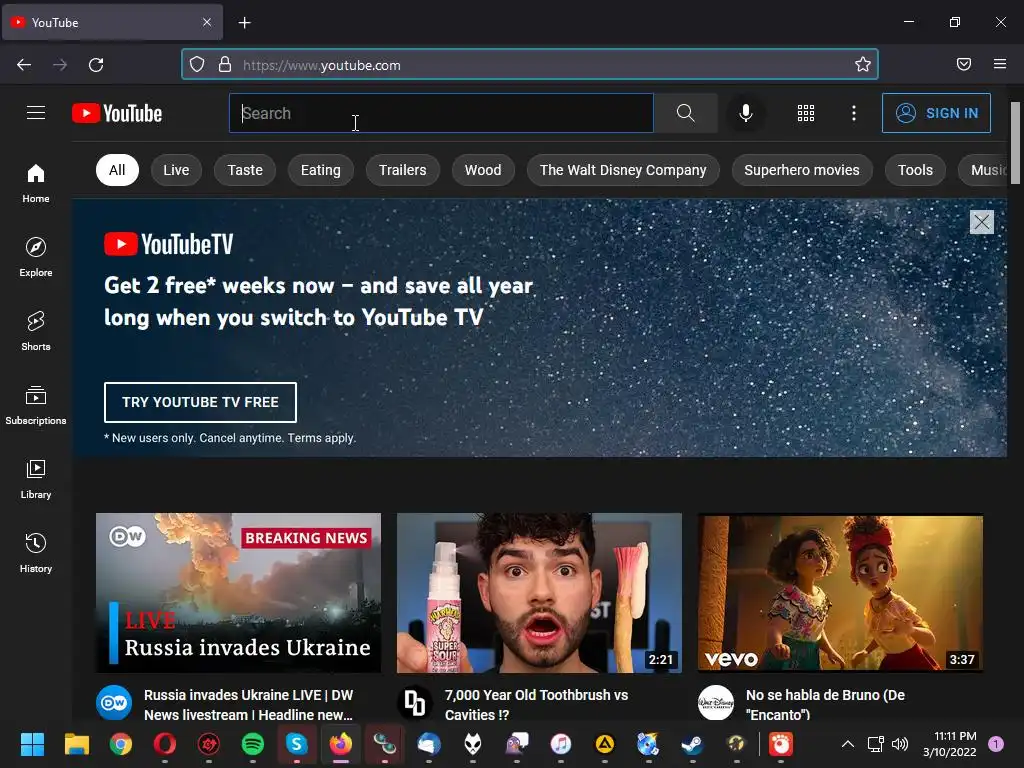The width and height of the screenshot is (1024, 768).
Task: Click the page scrollbar thumb
Action: point(1015,144)
